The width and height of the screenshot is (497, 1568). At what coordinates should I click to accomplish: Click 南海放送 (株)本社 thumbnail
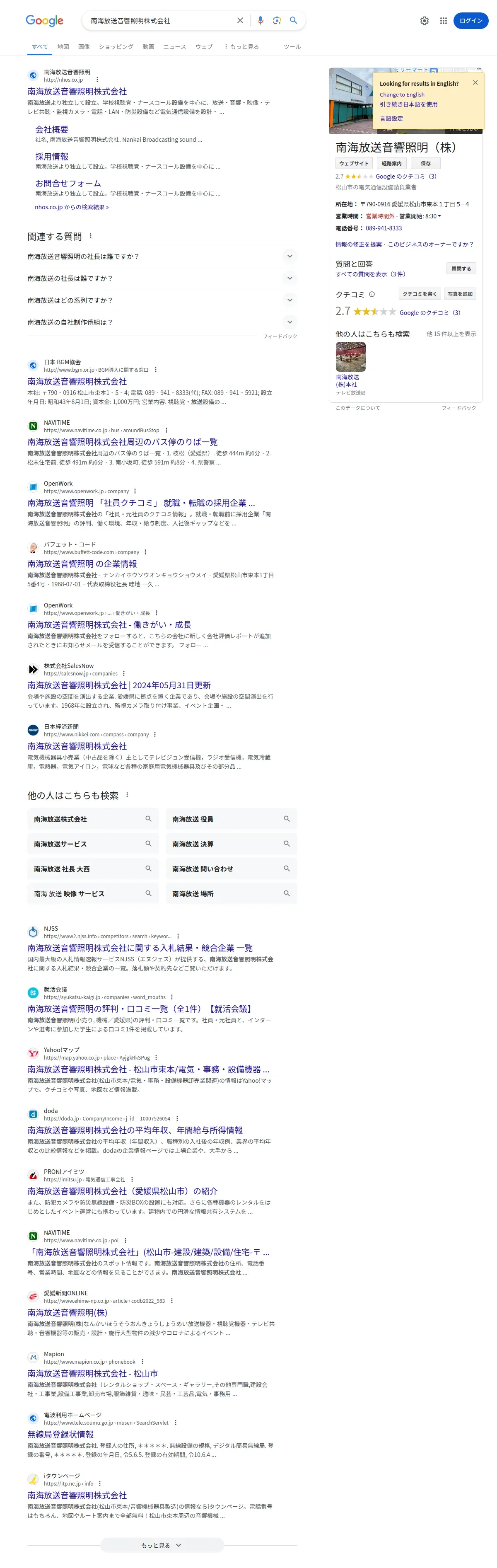click(x=351, y=357)
